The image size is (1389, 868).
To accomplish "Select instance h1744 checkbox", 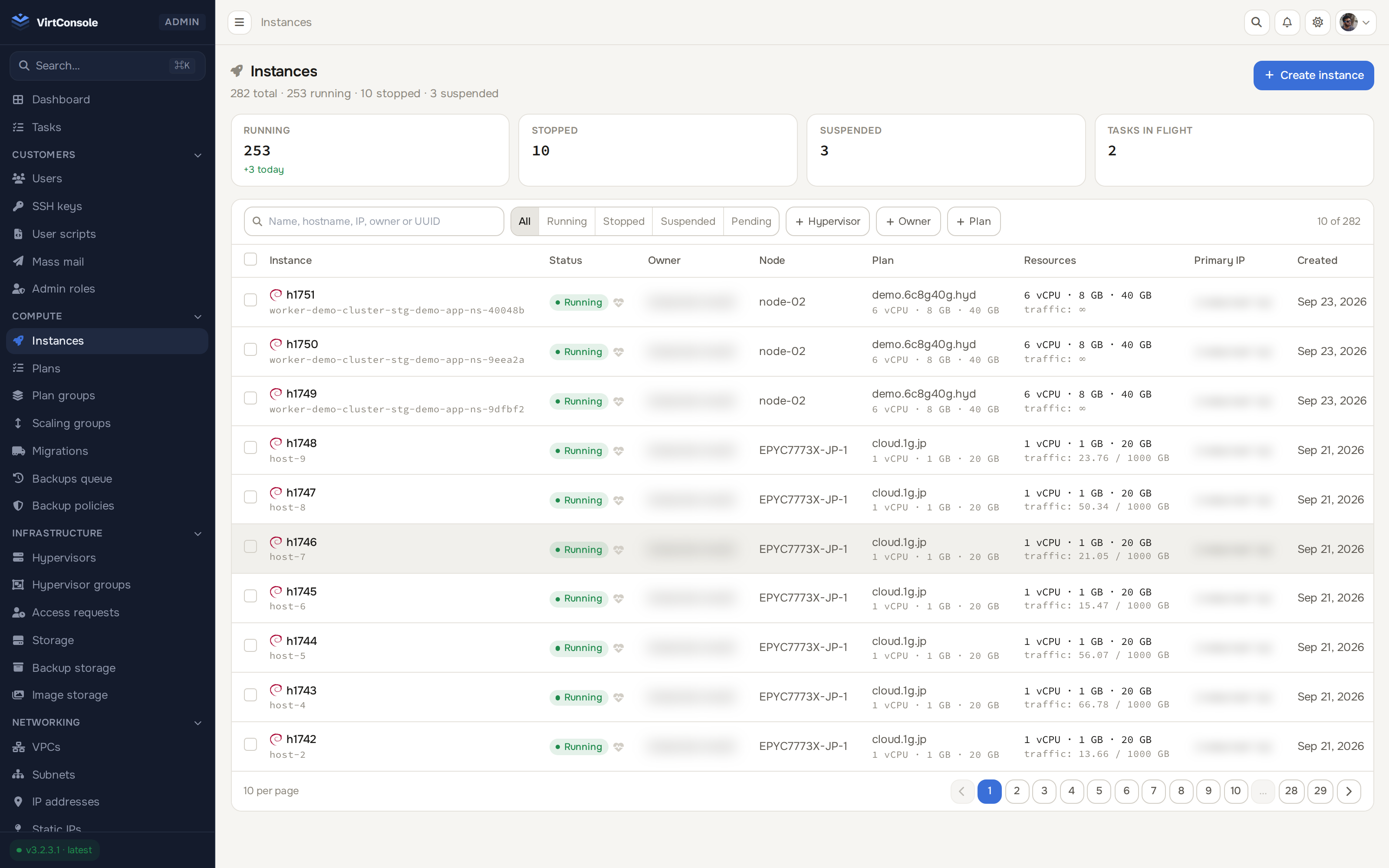I will pyautogui.click(x=250, y=646).
